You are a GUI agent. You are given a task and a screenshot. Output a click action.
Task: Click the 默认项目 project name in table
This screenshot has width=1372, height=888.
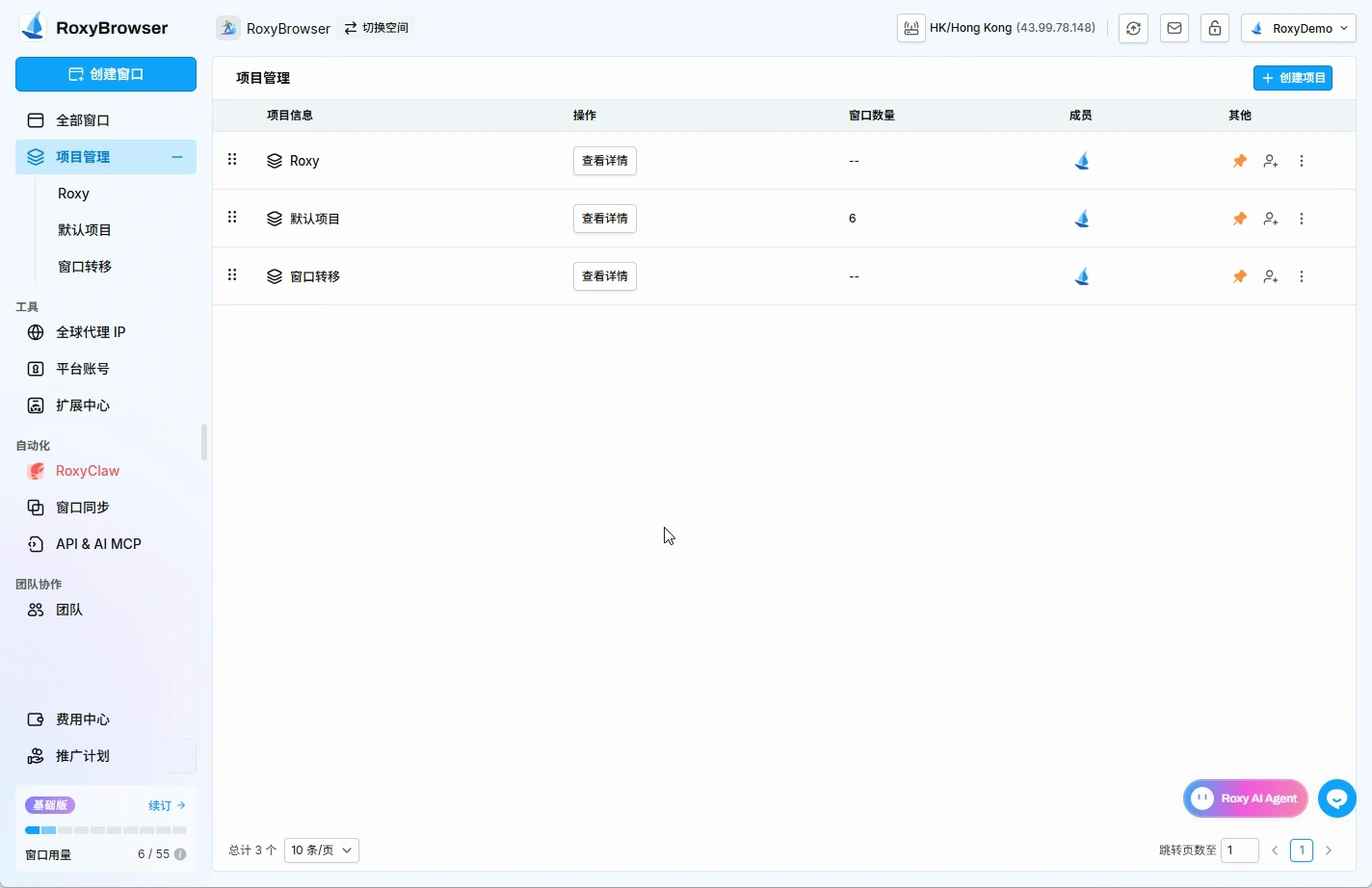click(315, 219)
